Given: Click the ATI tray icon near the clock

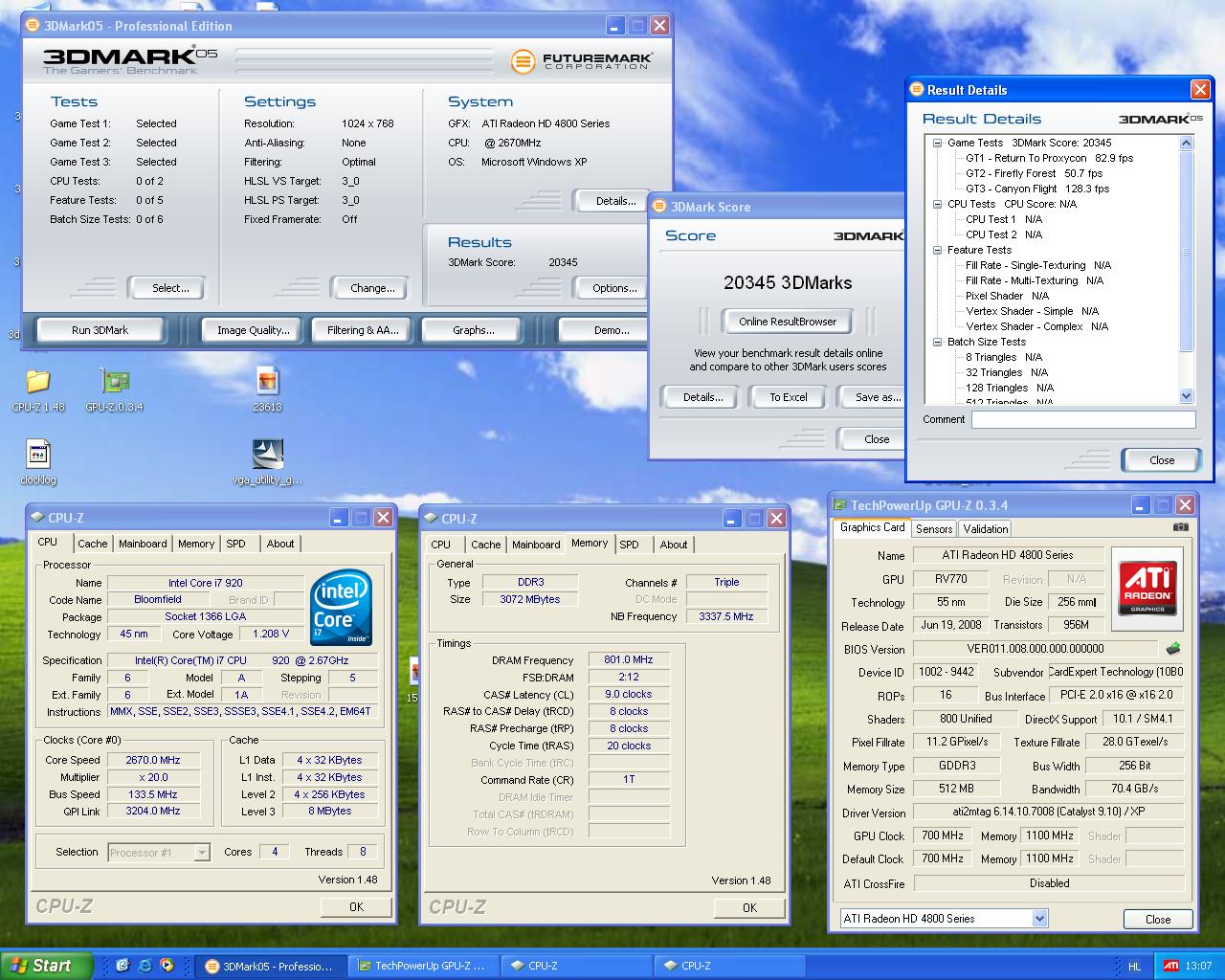Looking at the screenshot, I should (1170, 966).
